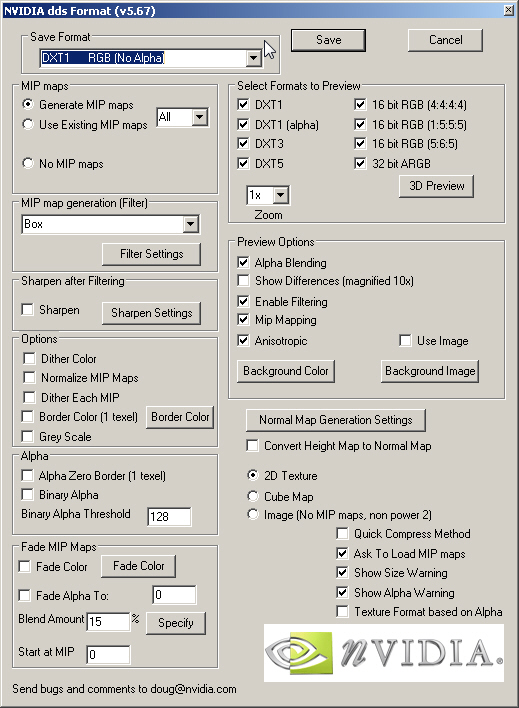Toggle Show Alpha Warning

[x=342, y=592]
